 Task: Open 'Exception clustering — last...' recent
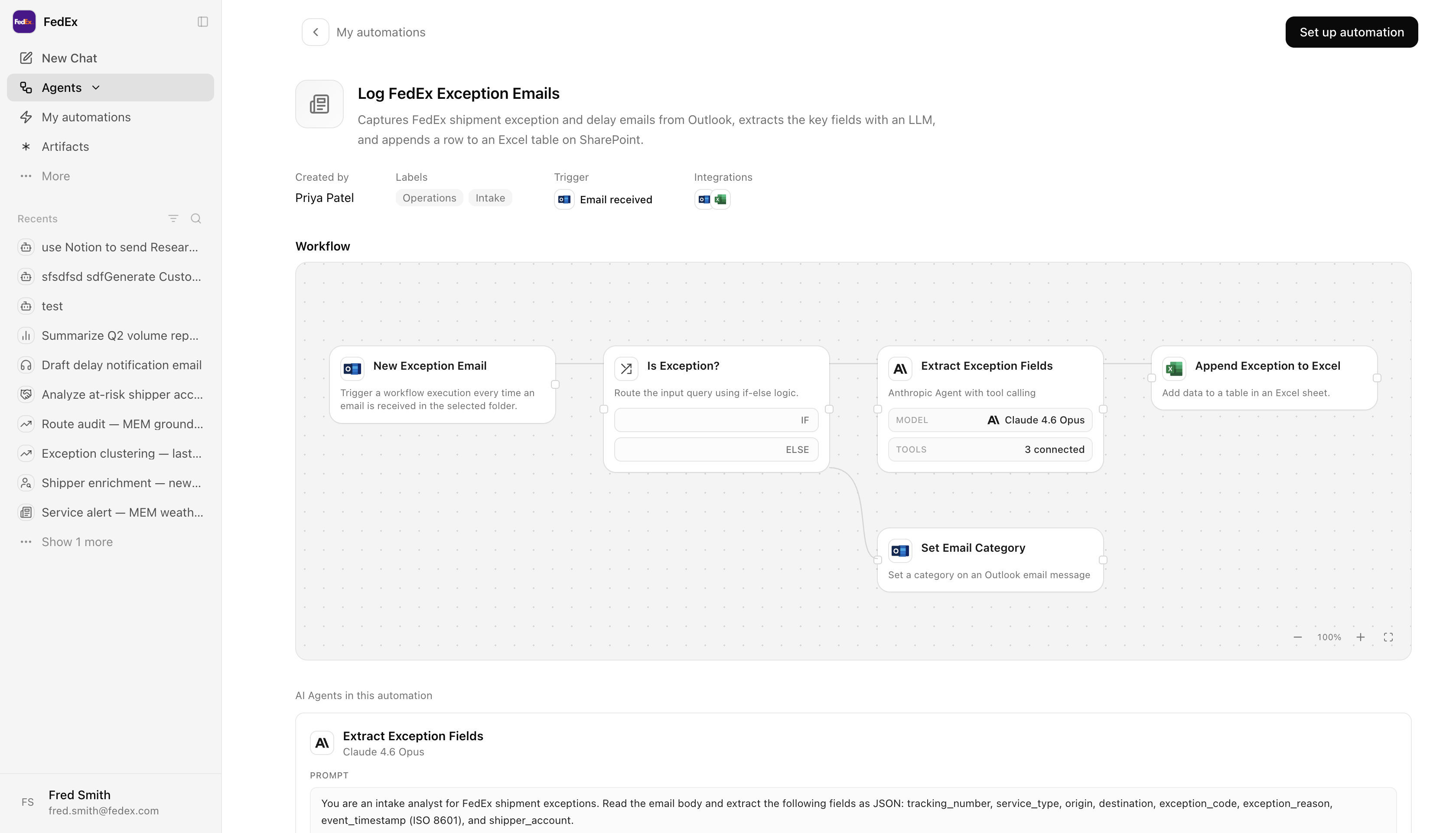point(111,453)
